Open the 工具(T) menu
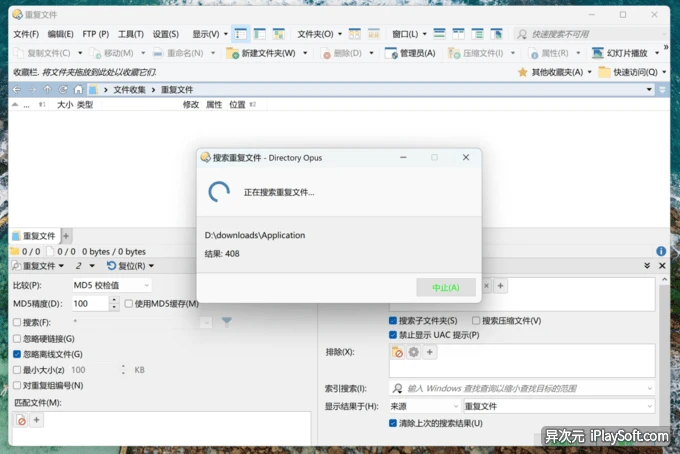This screenshot has height=454, width=680. coord(130,34)
